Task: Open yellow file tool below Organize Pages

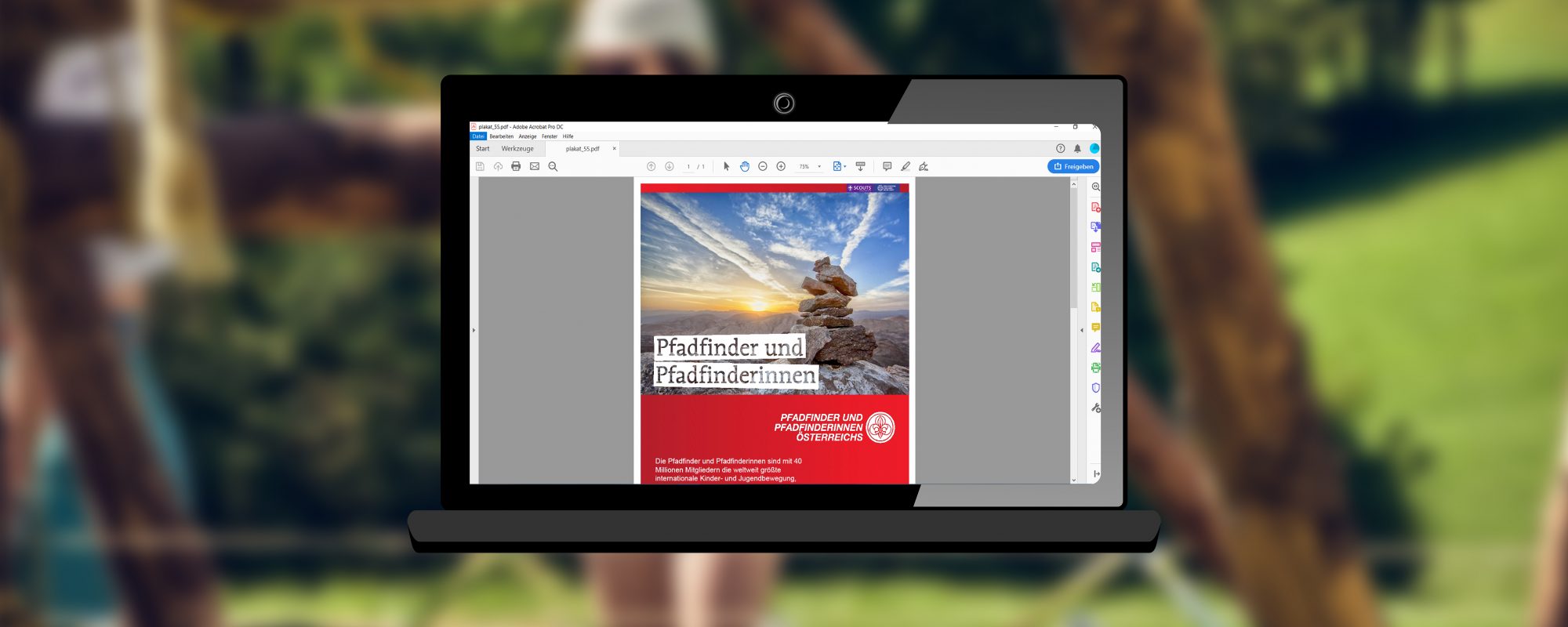Action: [1096, 307]
